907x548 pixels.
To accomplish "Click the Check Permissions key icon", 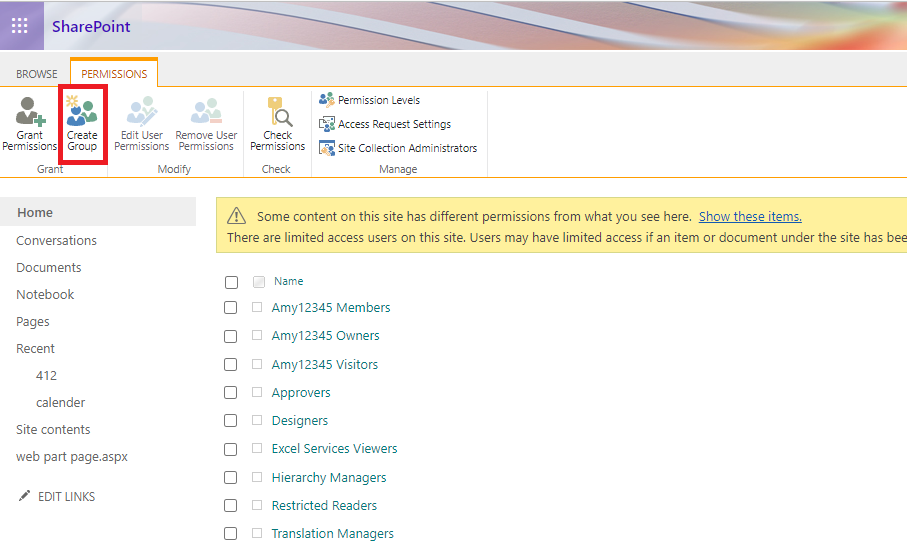I will click(279, 111).
